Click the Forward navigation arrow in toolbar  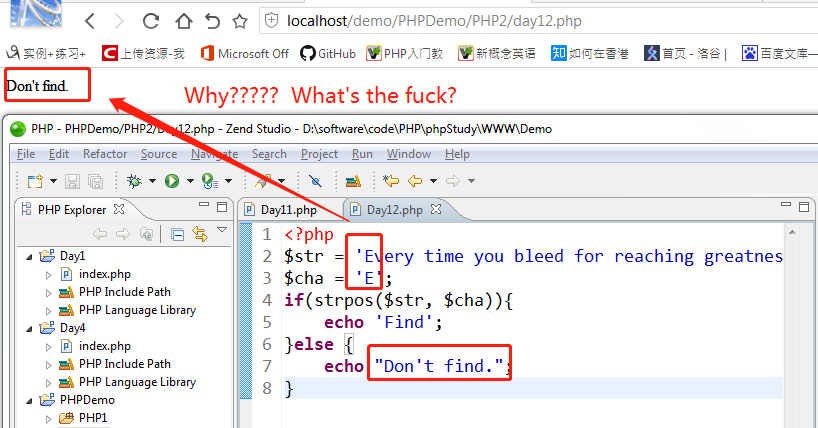click(x=453, y=181)
